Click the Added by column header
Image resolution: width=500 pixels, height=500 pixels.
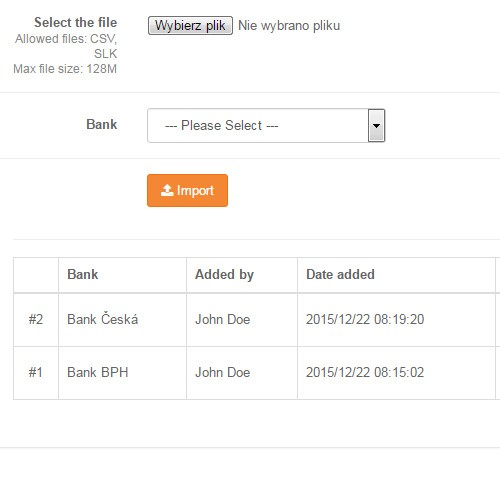pos(224,275)
